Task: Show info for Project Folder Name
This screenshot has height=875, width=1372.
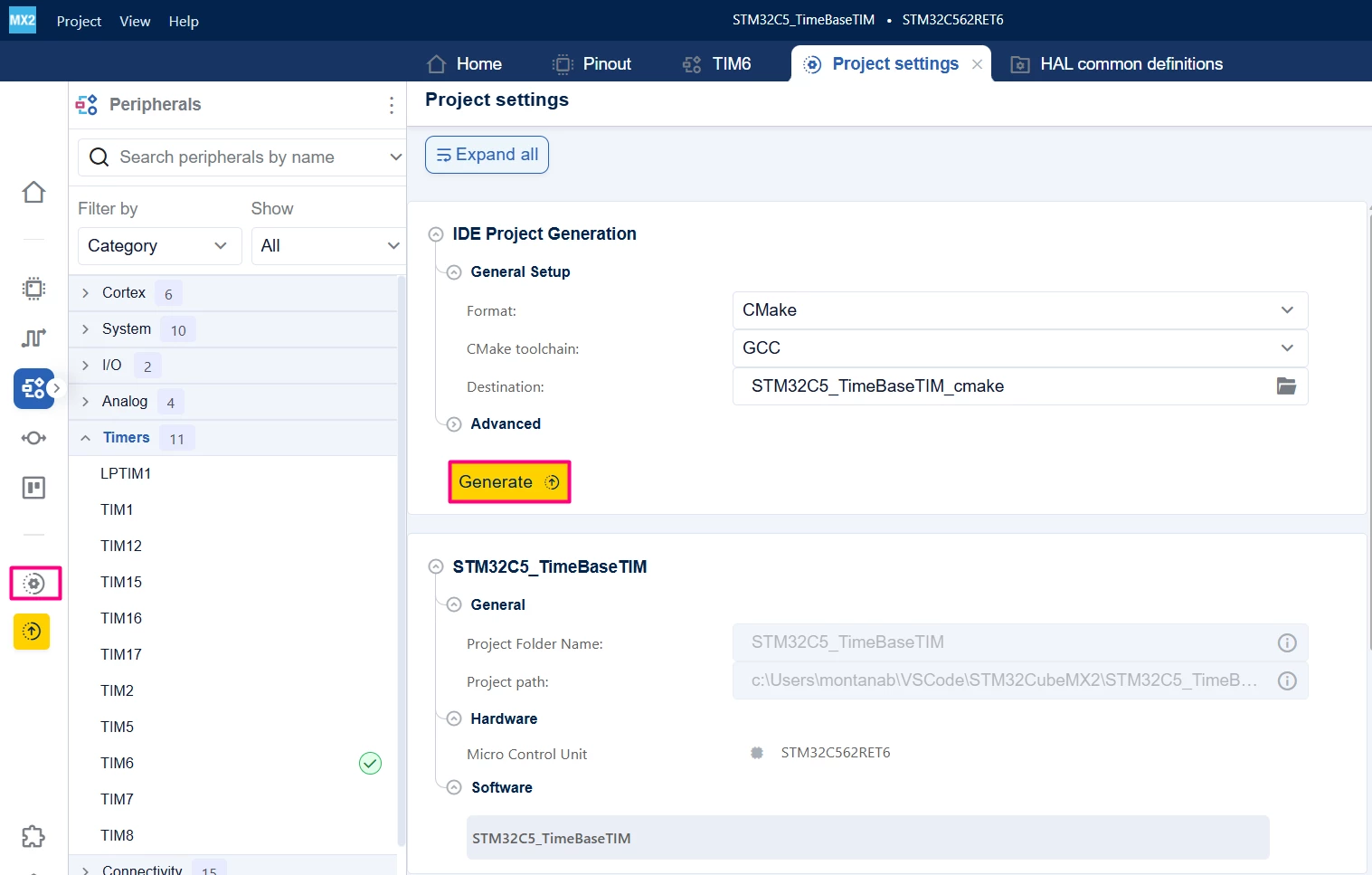Action: [x=1287, y=642]
